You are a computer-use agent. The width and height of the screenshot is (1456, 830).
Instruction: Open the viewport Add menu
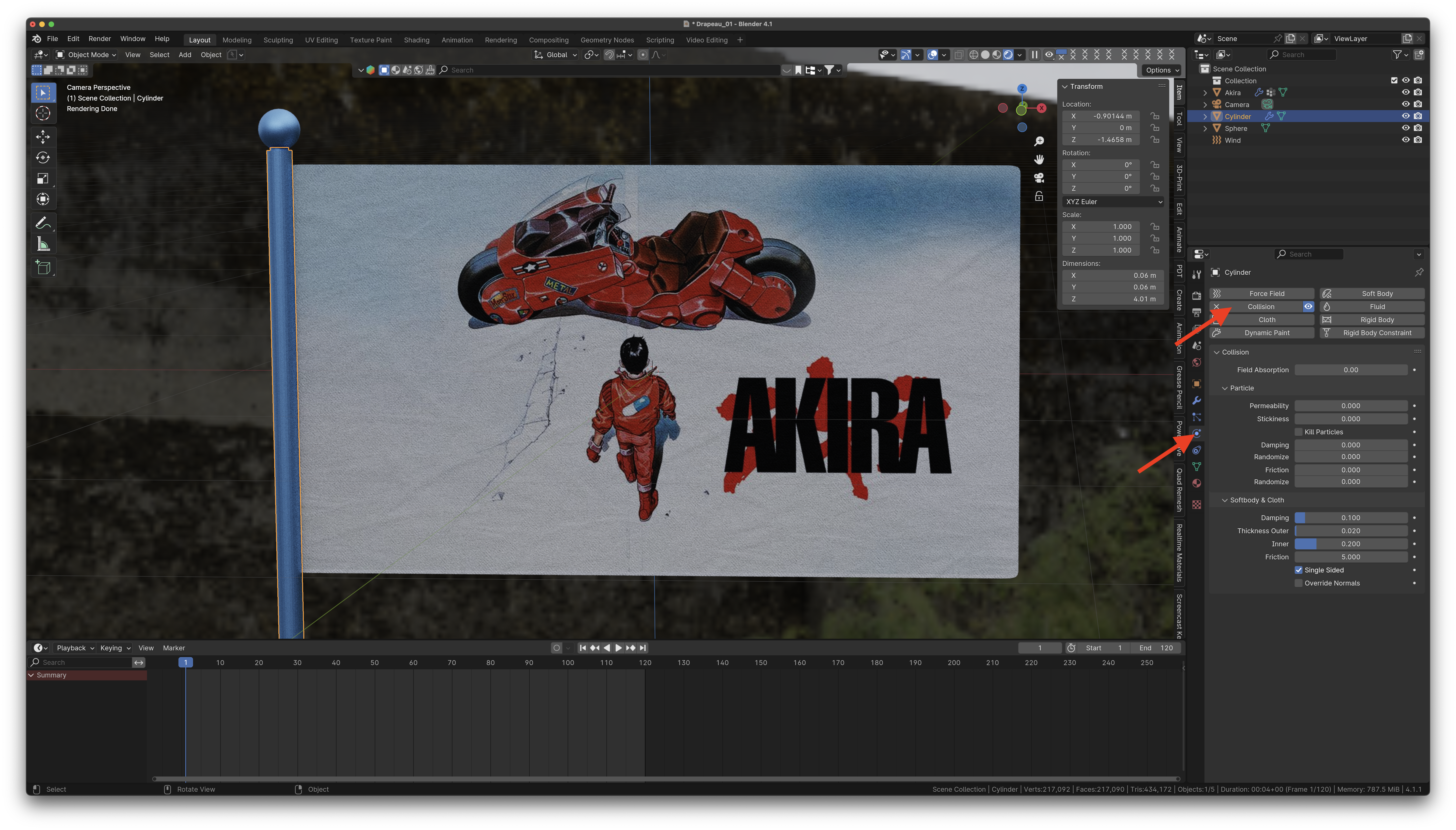pyautogui.click(x=185, y=55)
